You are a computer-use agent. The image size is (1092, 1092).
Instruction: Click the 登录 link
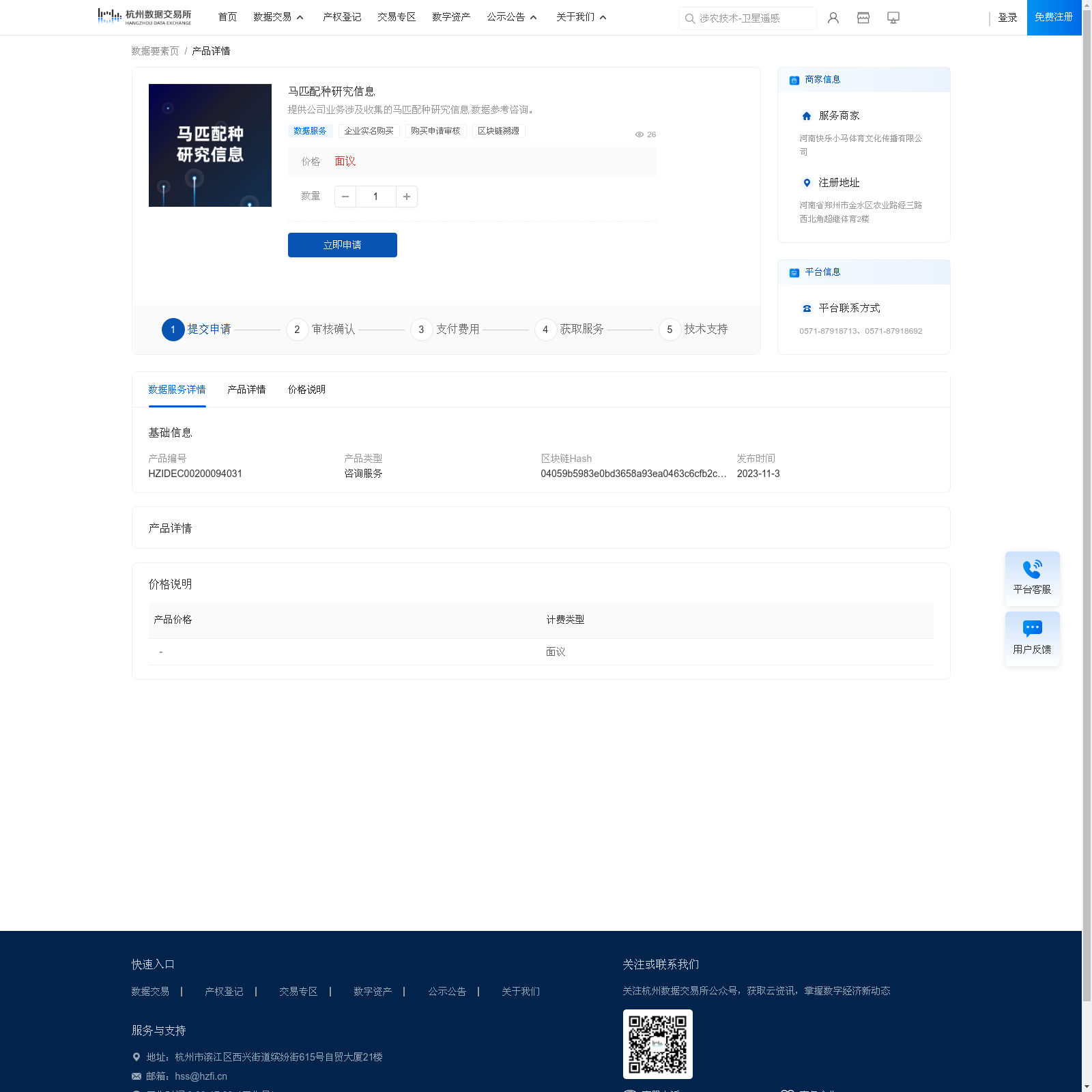pos(1007,18)
